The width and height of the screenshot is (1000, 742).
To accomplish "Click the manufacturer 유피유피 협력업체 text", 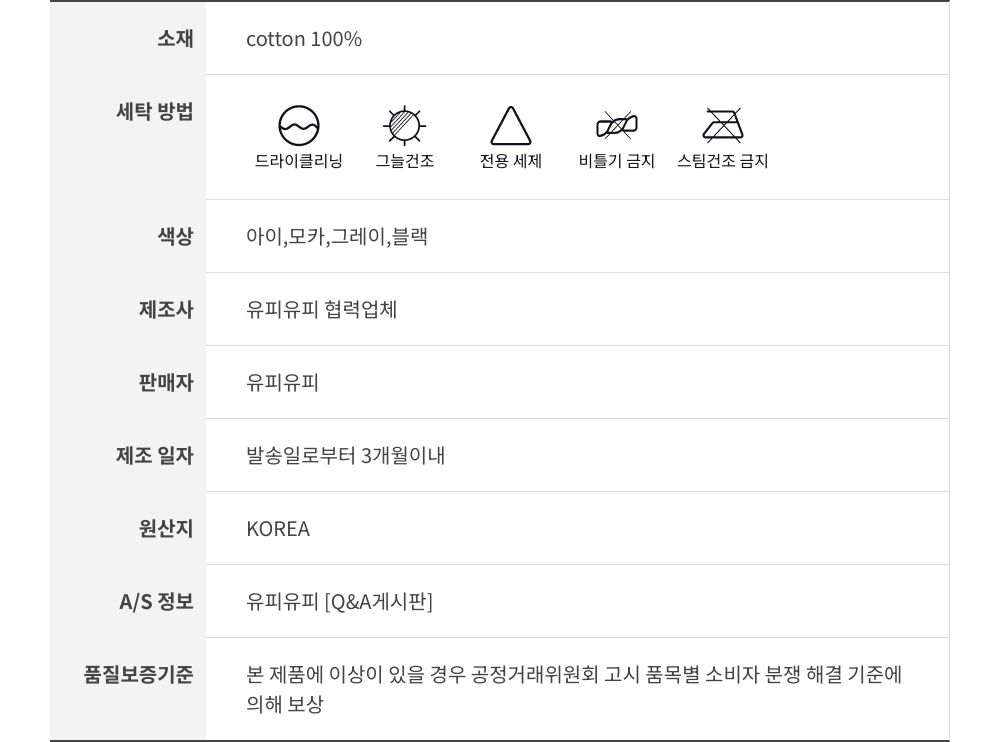I will [322, 310].
